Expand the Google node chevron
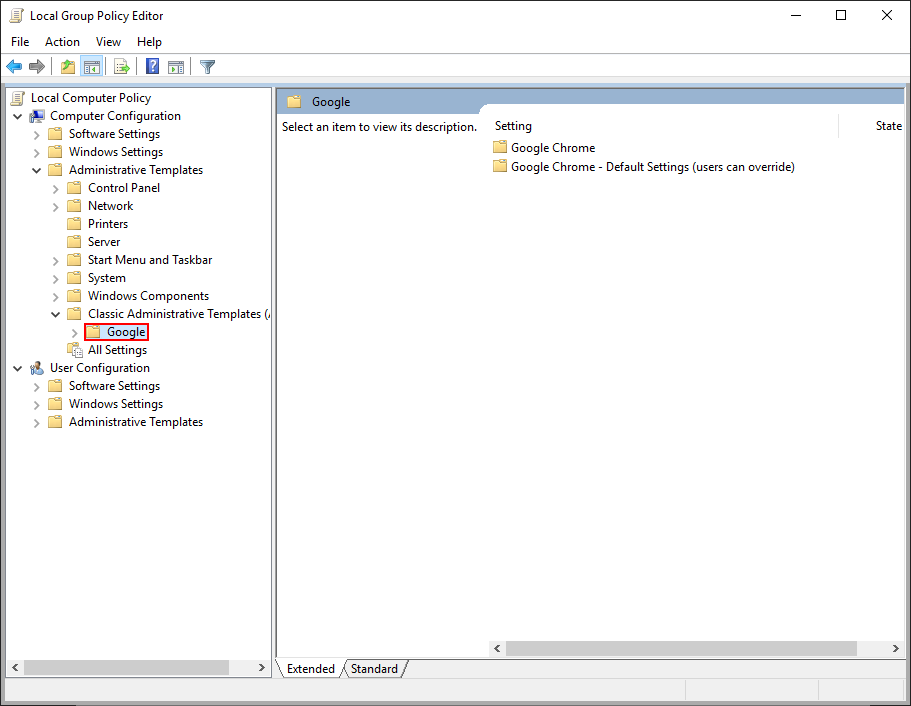 pyautogui.click(x=74, y=333)
